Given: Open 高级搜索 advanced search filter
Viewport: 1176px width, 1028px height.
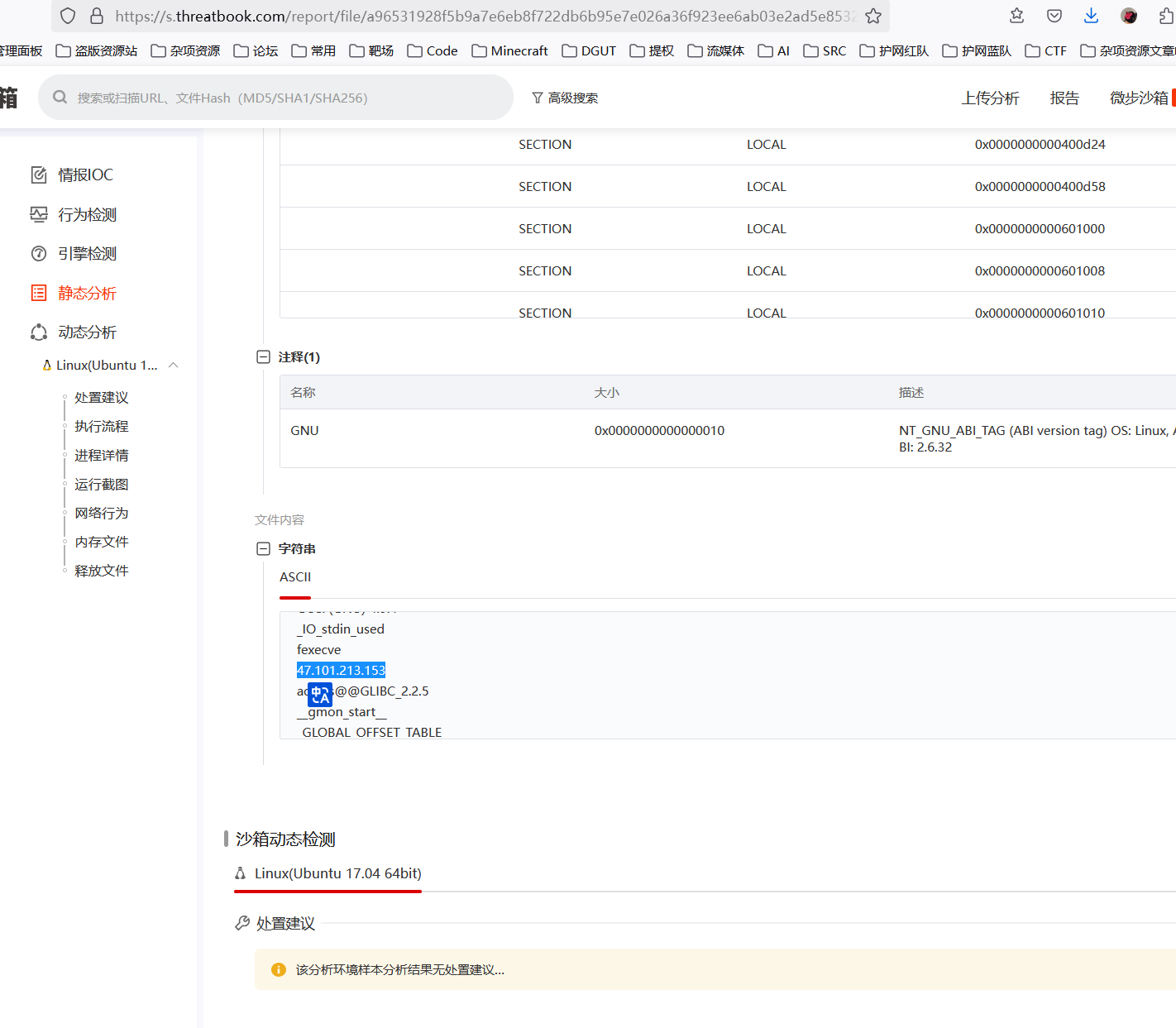Looking at the screenshot, I should pos(565,98).
